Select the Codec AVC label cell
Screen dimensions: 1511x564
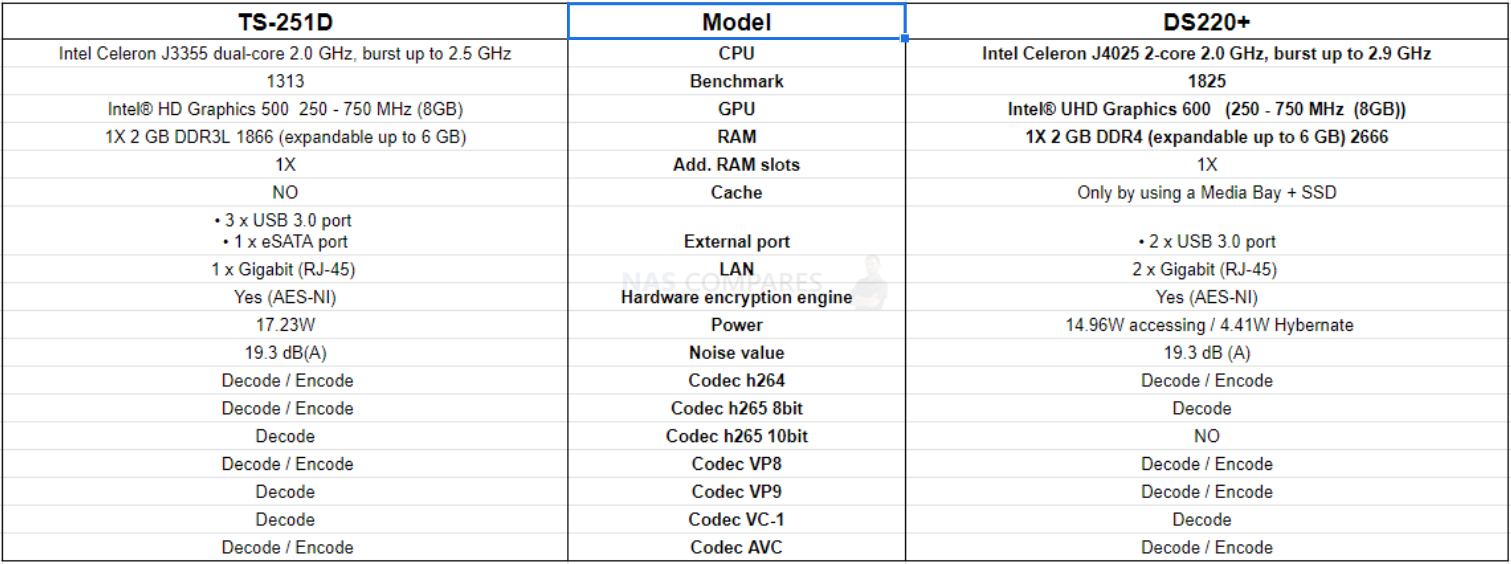click(x=737, y=547)
